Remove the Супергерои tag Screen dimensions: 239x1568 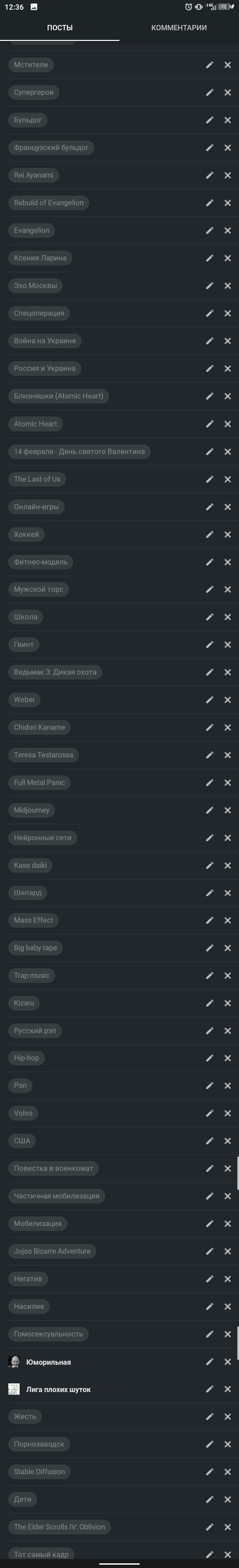click(227, 92)
